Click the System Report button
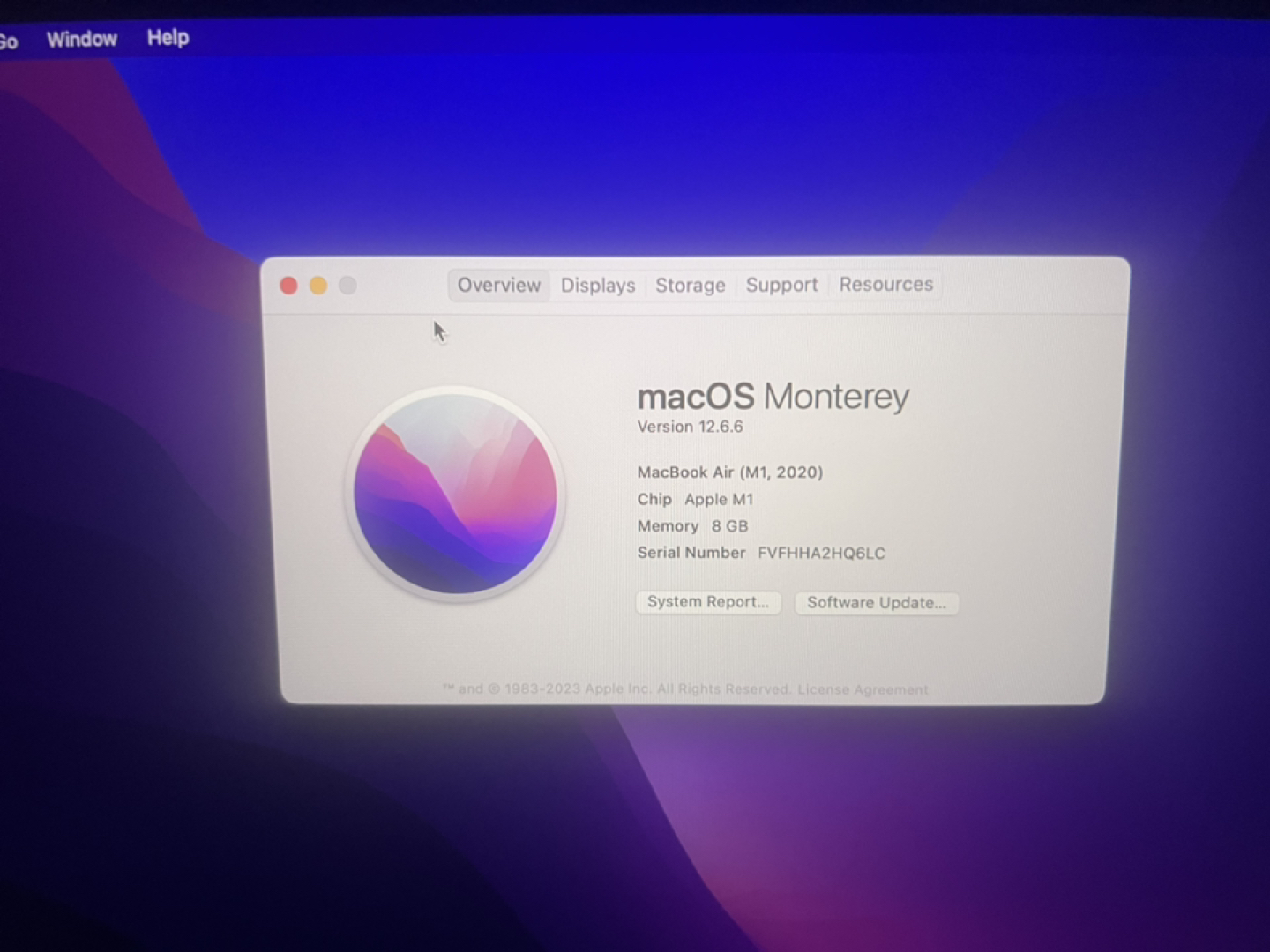Screen dimensions: 1270x952 click(708, 602)
